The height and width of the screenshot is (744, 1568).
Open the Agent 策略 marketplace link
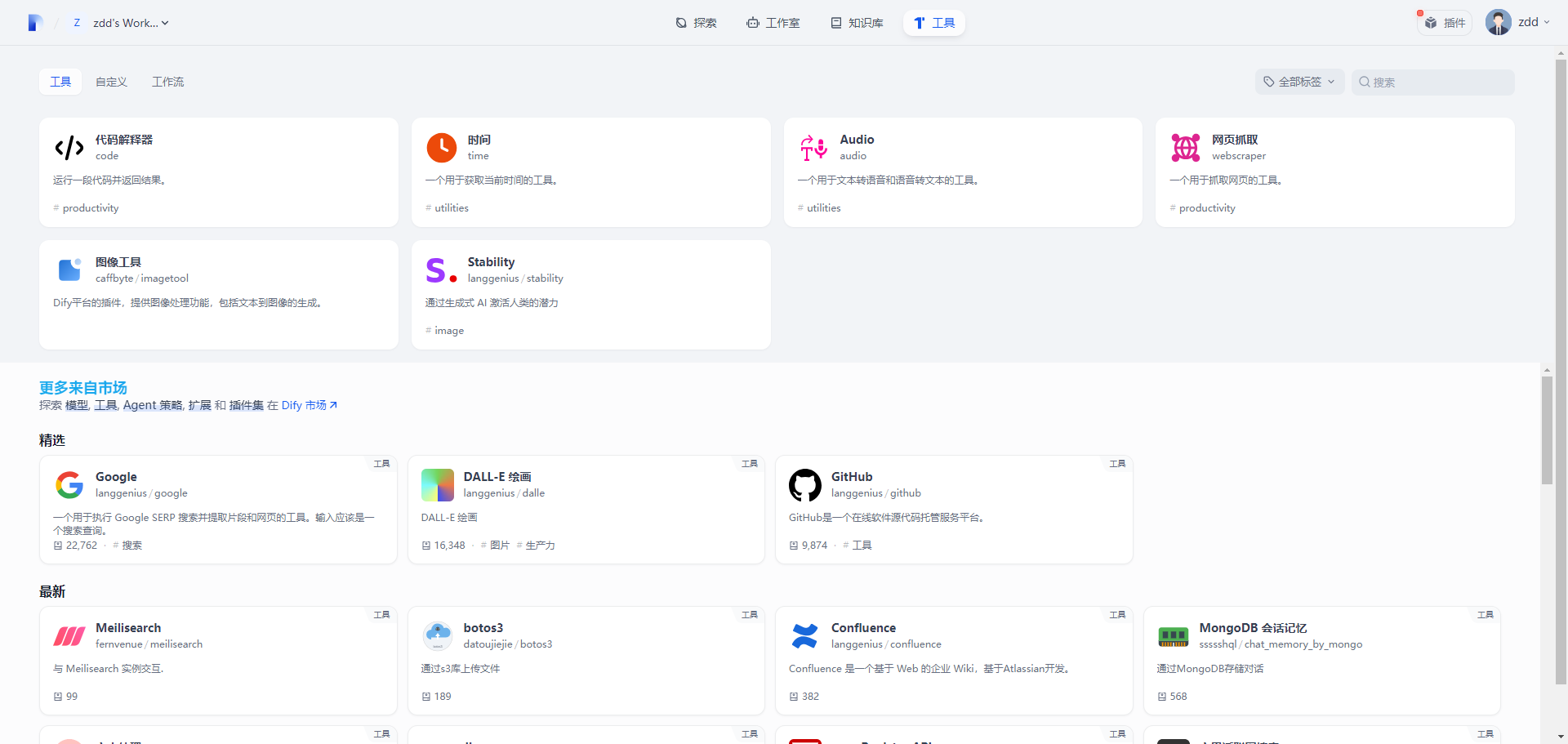[153, 405]
